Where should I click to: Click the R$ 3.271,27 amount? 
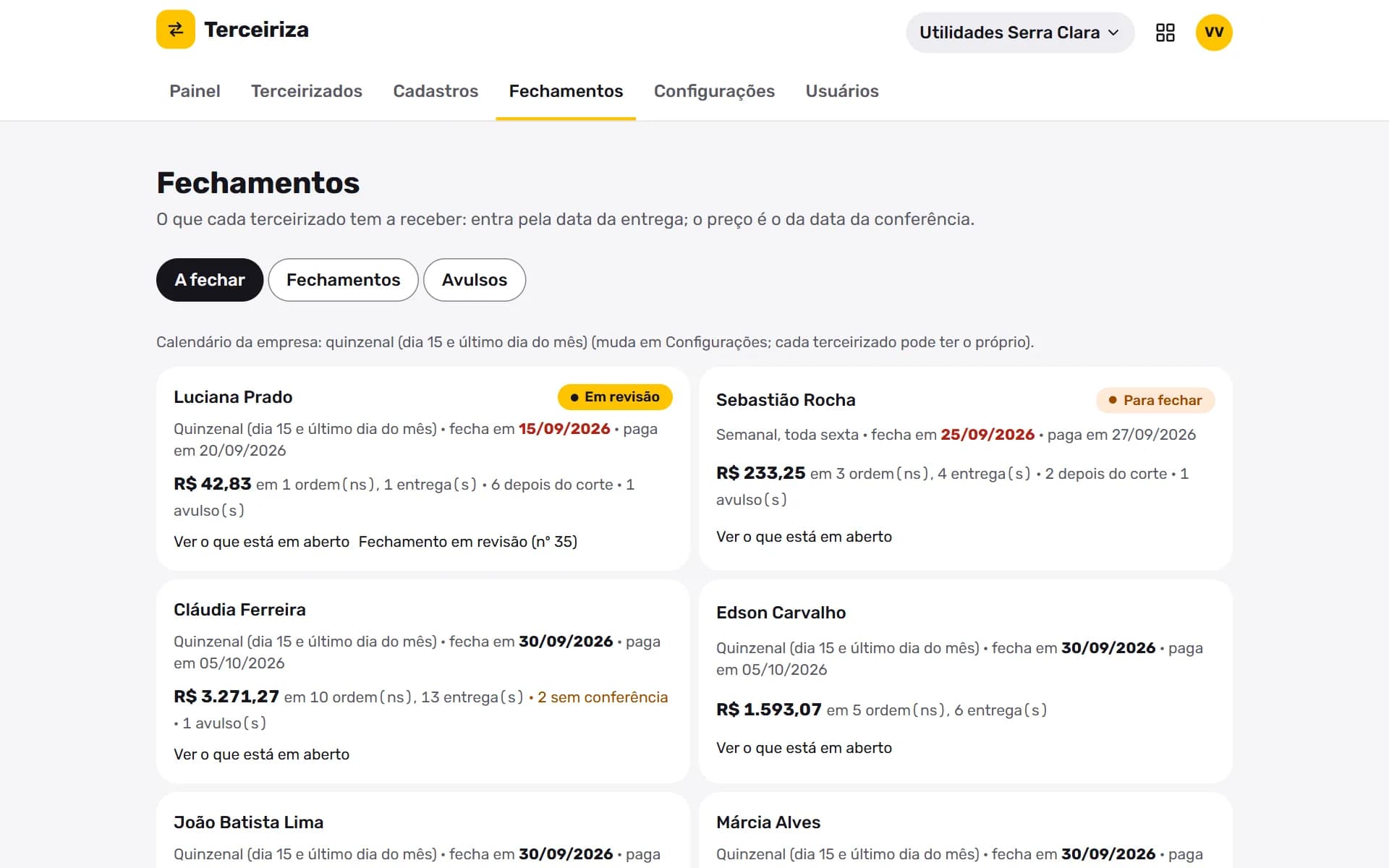226,697
